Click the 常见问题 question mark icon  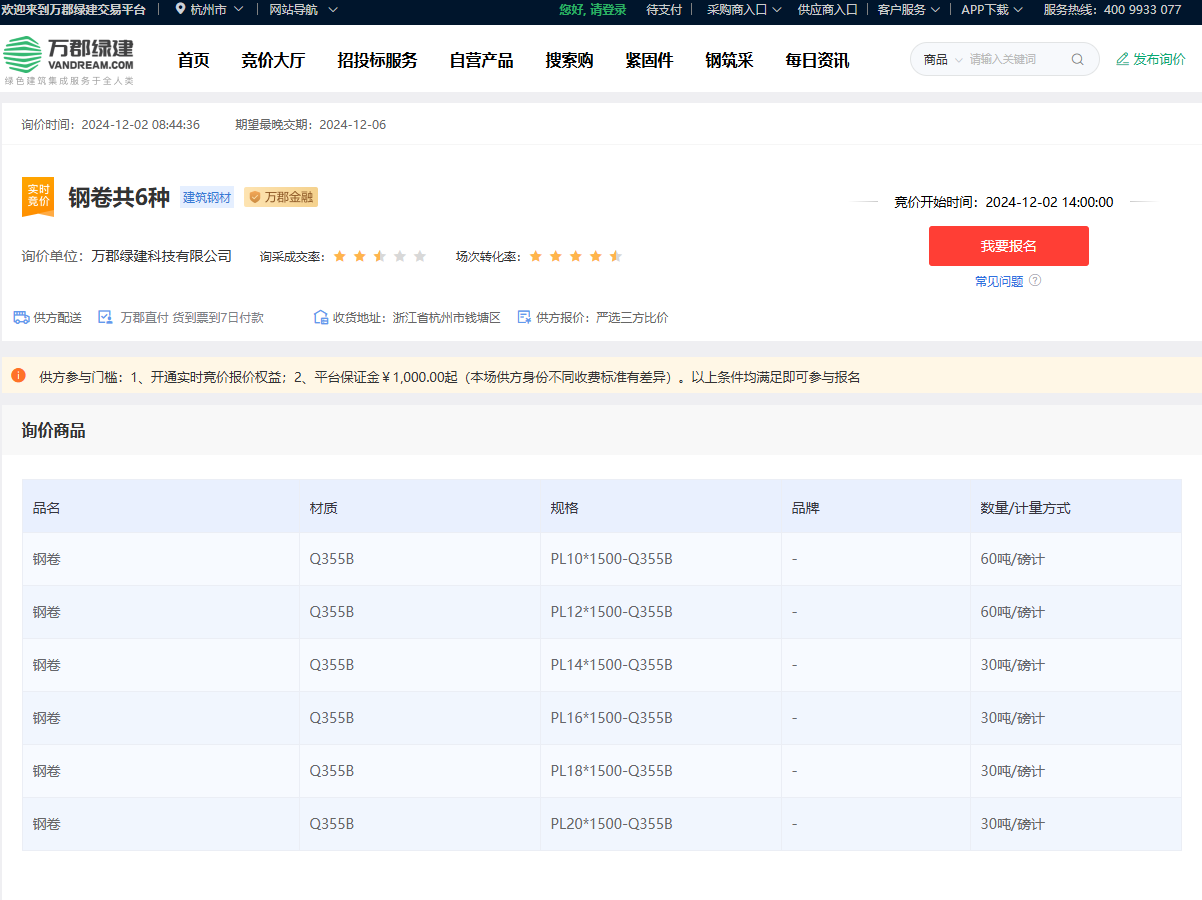click(x=1035, y=281)
